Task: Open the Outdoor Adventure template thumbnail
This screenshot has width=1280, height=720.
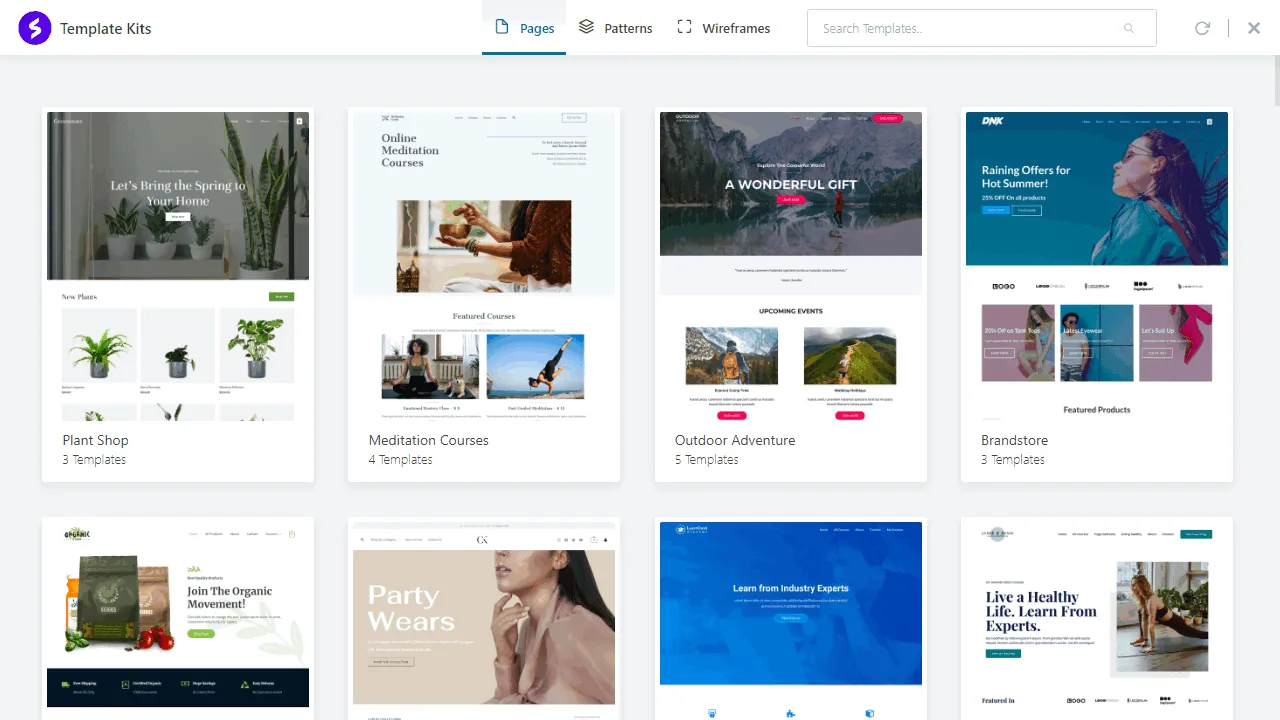Action: 791,266
